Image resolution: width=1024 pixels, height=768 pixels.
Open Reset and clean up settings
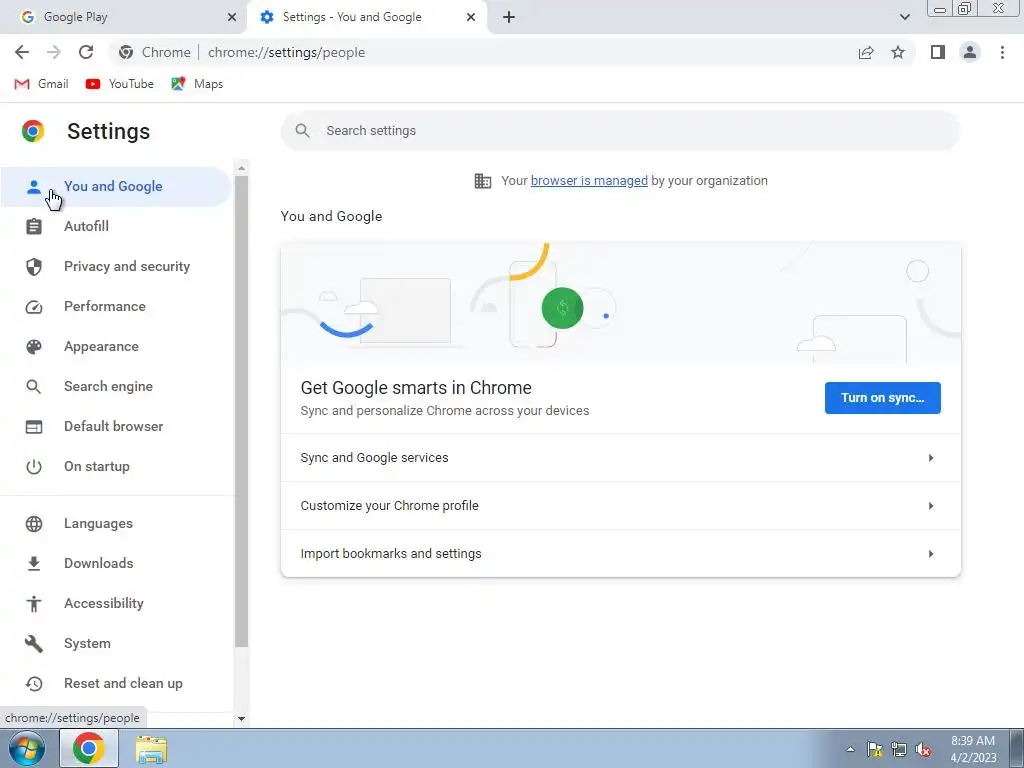[116, 684]
